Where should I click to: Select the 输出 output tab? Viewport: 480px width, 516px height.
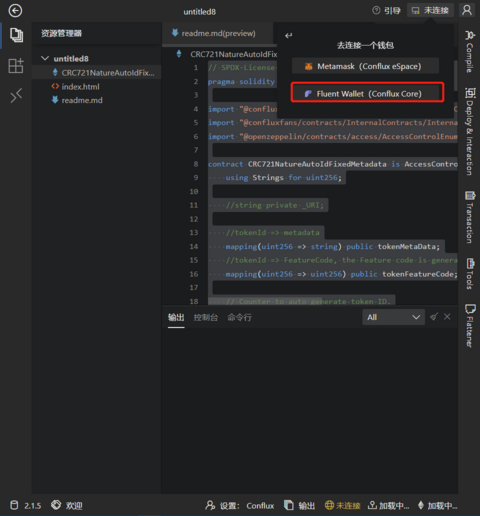tap(176, 317)
